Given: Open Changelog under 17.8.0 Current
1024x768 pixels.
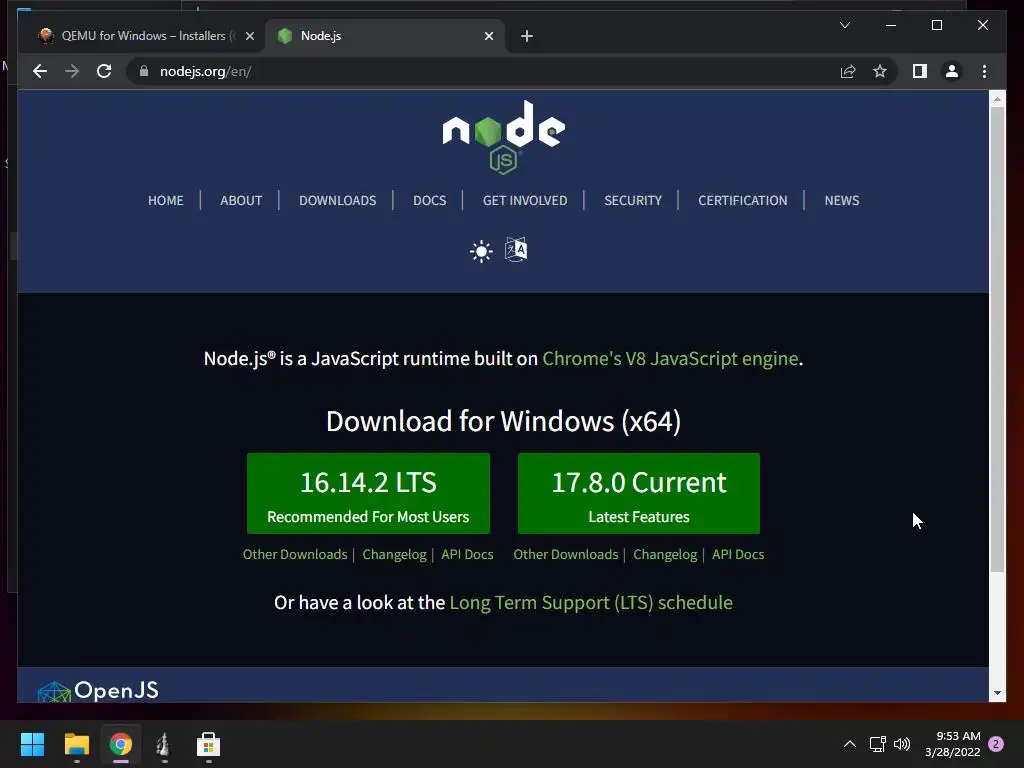Looking at the screenshot, I should 665,554.
